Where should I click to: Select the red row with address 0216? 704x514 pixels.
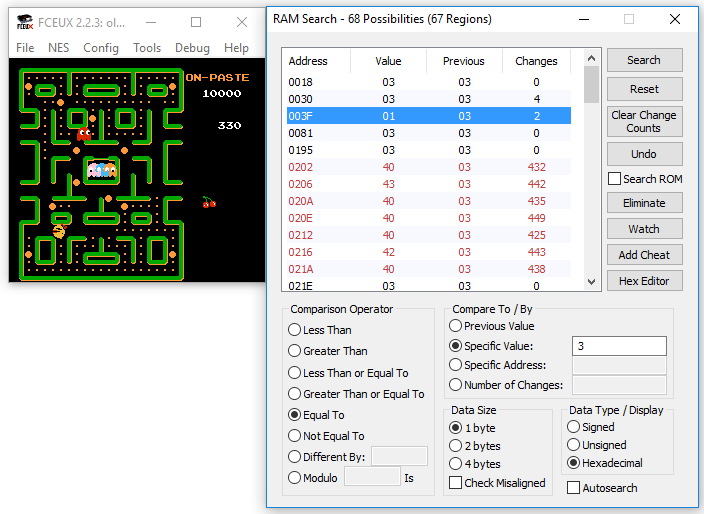429,252
